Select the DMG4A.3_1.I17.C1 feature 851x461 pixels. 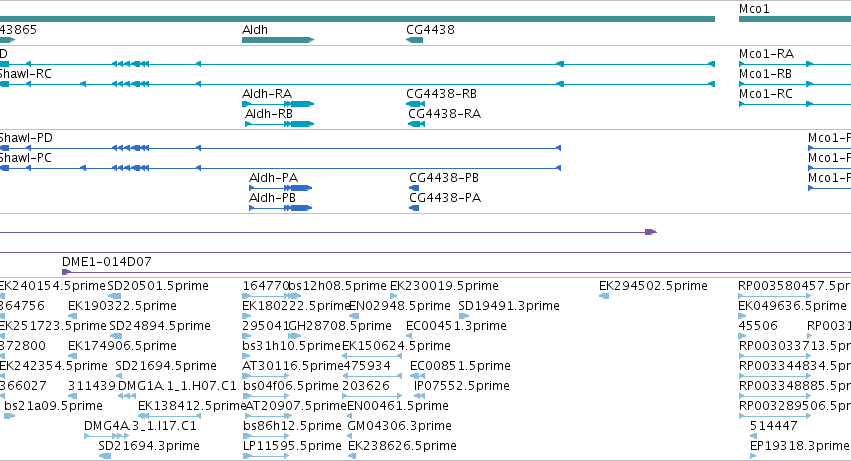point(106,436)
